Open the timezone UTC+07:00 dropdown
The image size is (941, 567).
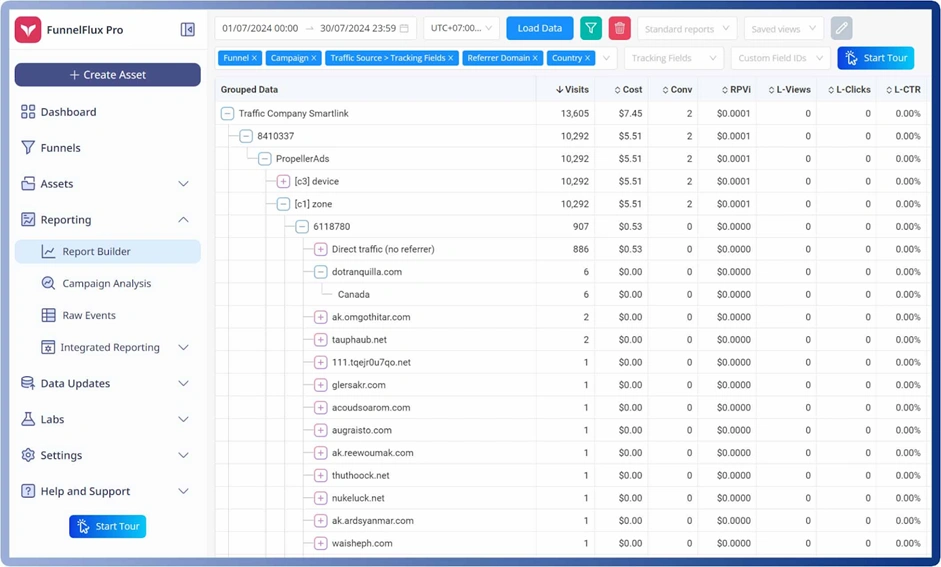[461, 28]
